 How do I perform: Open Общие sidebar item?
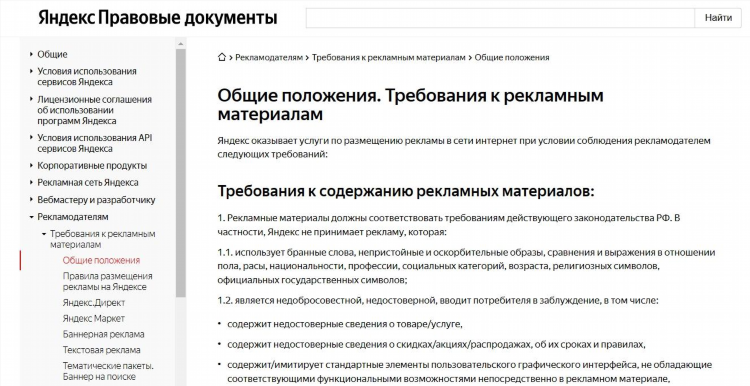pos(53,55)
